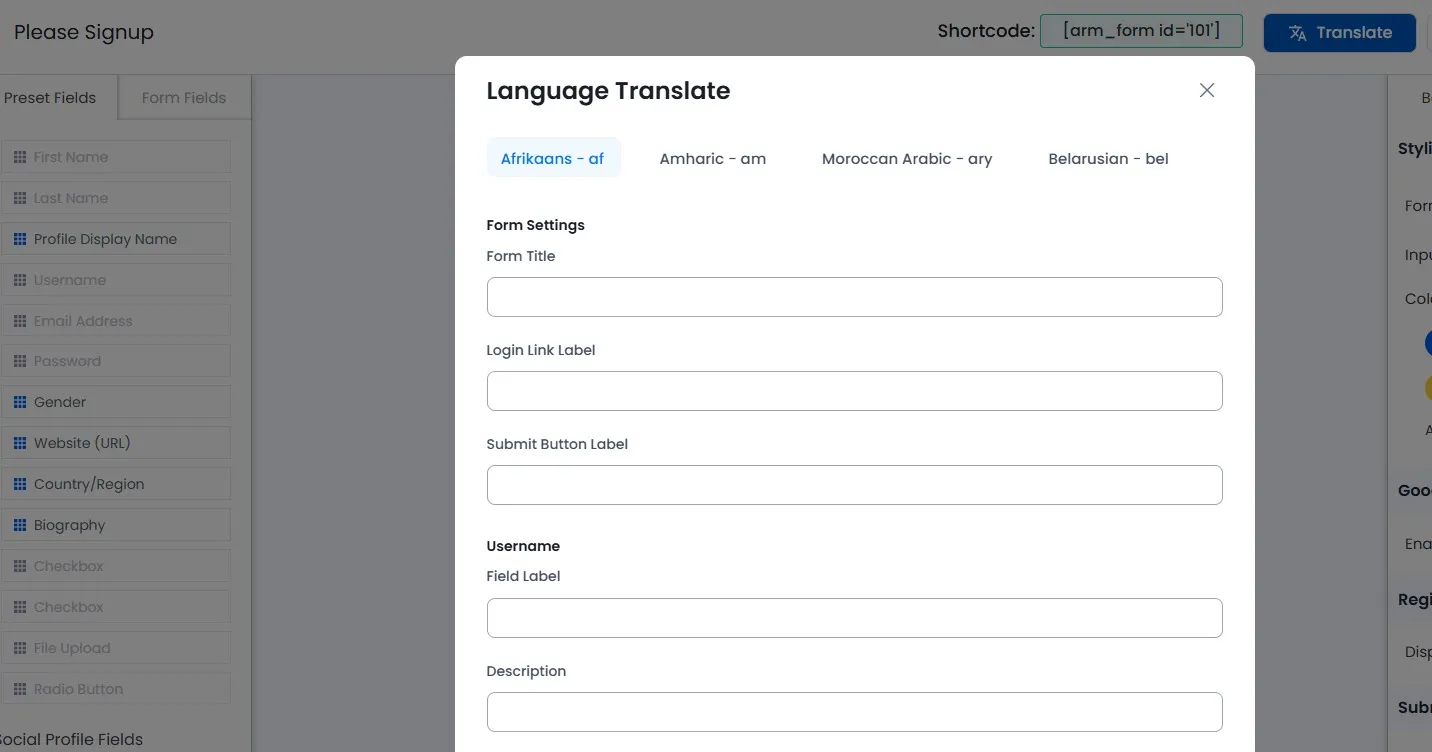Image resolution: width=1432 pixels, height=752 pixels.
Task: Click the grid icon beside Country/Region field
Action: (x=20, y=483)
